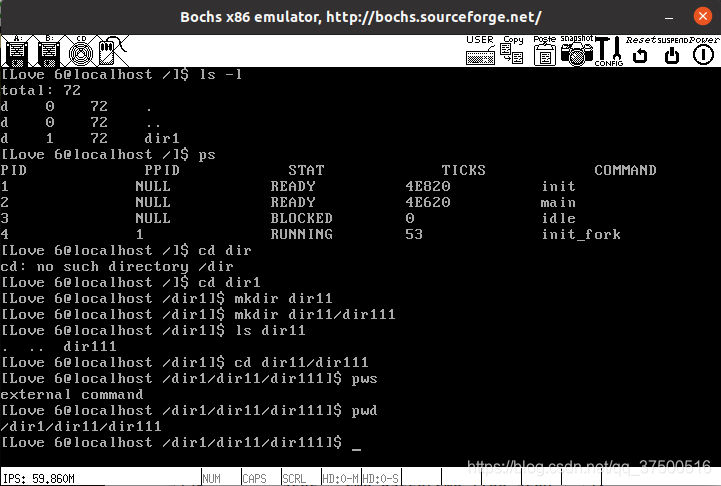The image size is (721, 486).
Task: Close the Bochs emulator window
Action: pos(703,17)
